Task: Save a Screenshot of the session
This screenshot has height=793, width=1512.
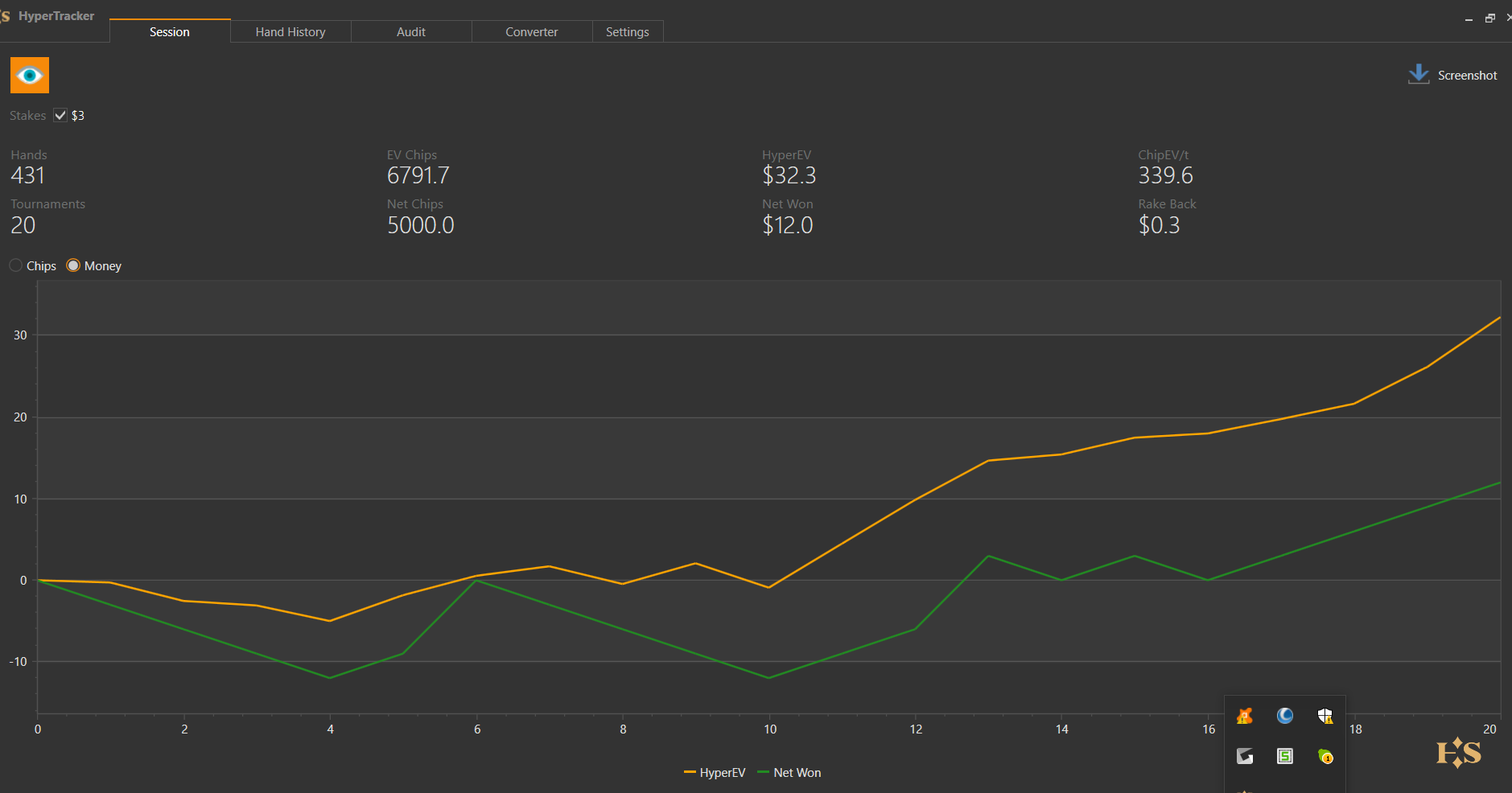Action: [x=1452, y=75]
